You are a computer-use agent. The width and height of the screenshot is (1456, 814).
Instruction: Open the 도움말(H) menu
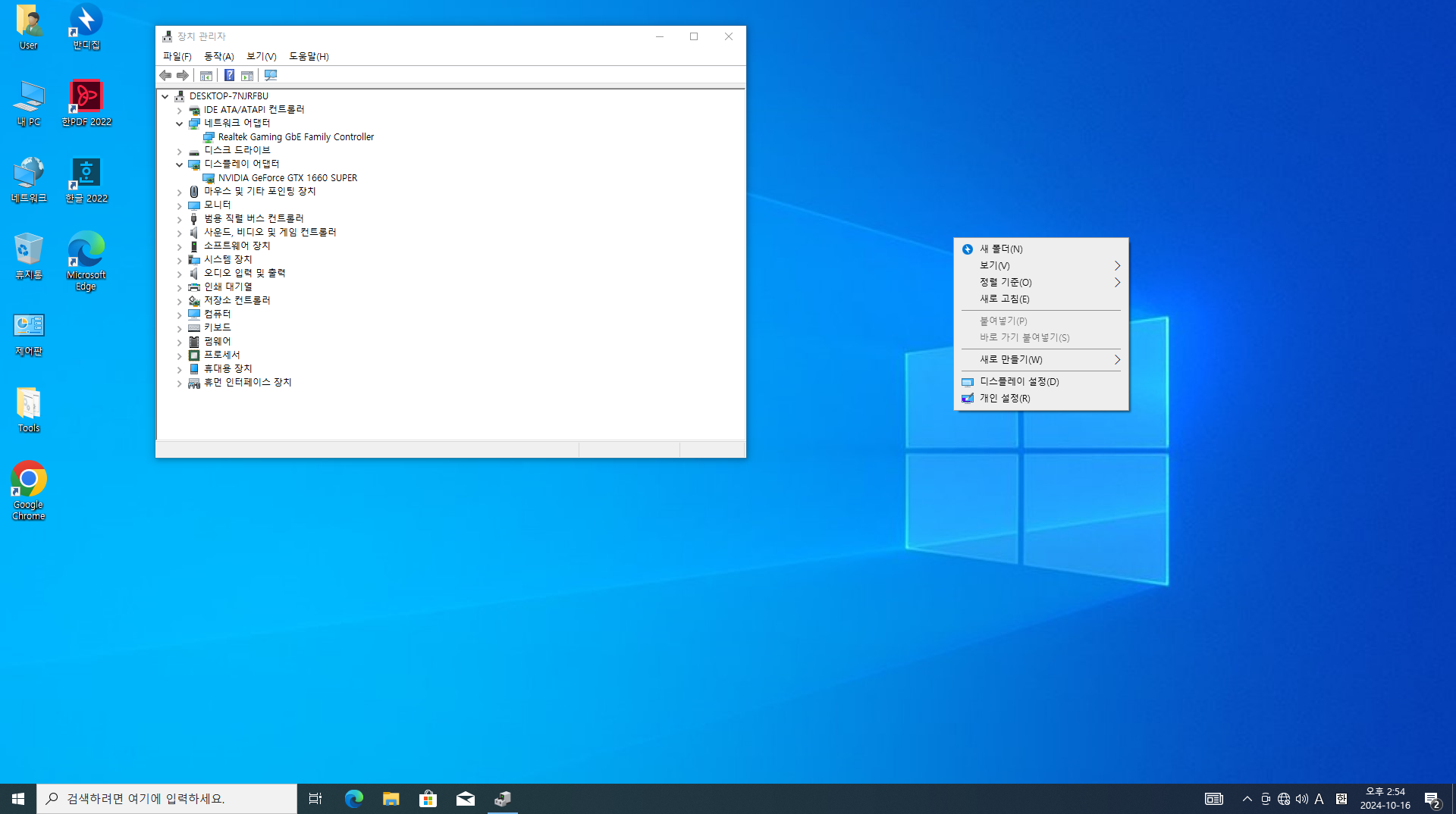click(x=309, y=56)
